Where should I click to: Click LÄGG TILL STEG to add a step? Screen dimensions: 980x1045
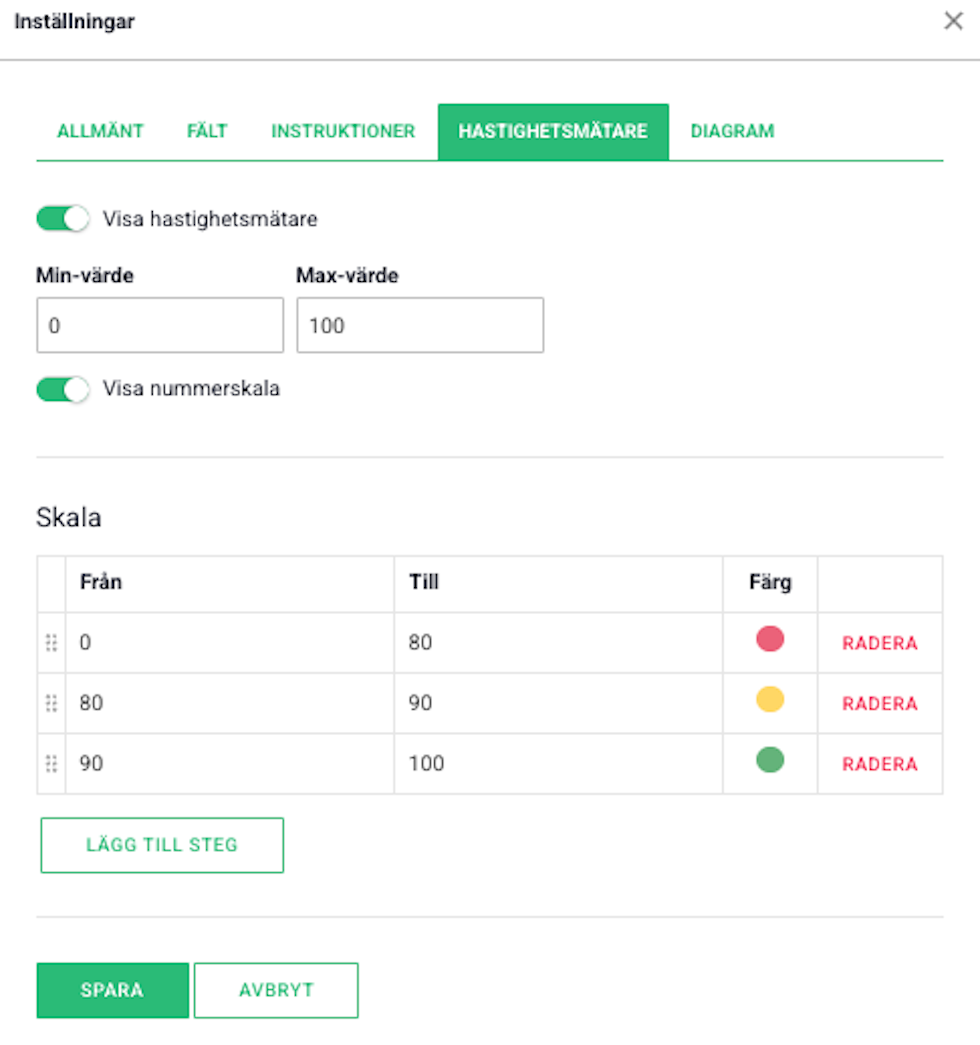coord(162,844)
